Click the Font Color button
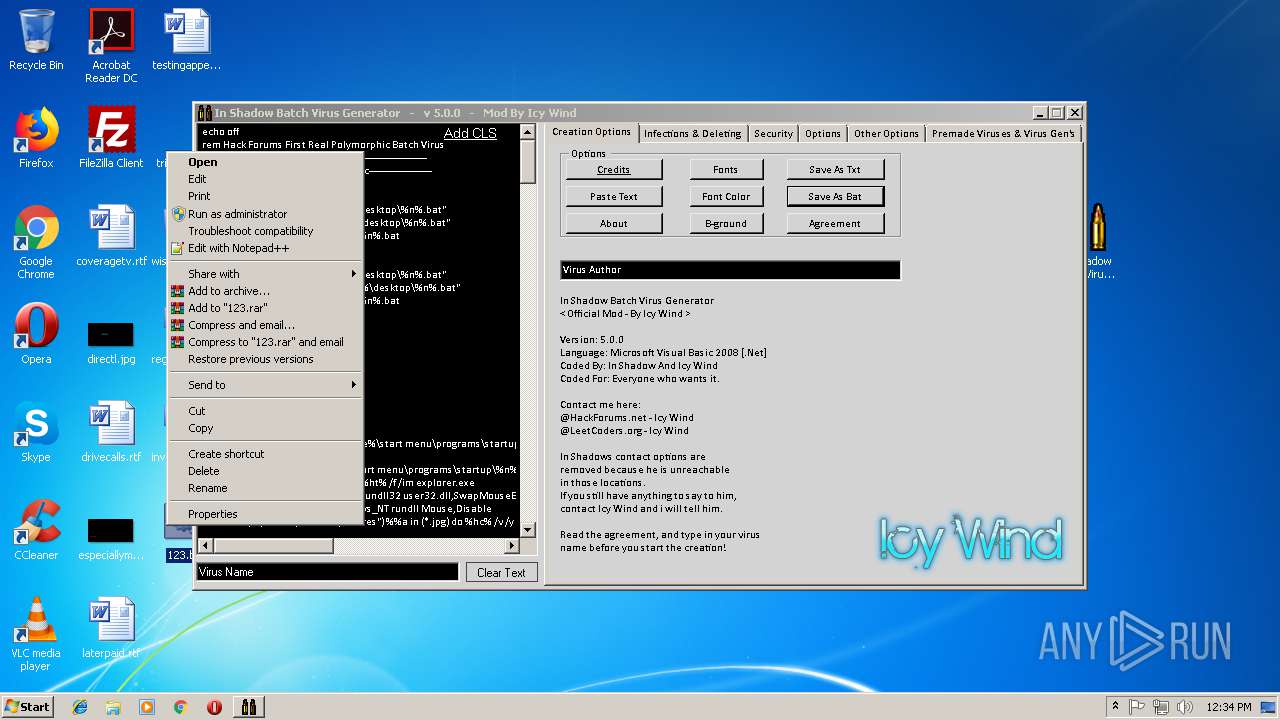 point(725,196)
